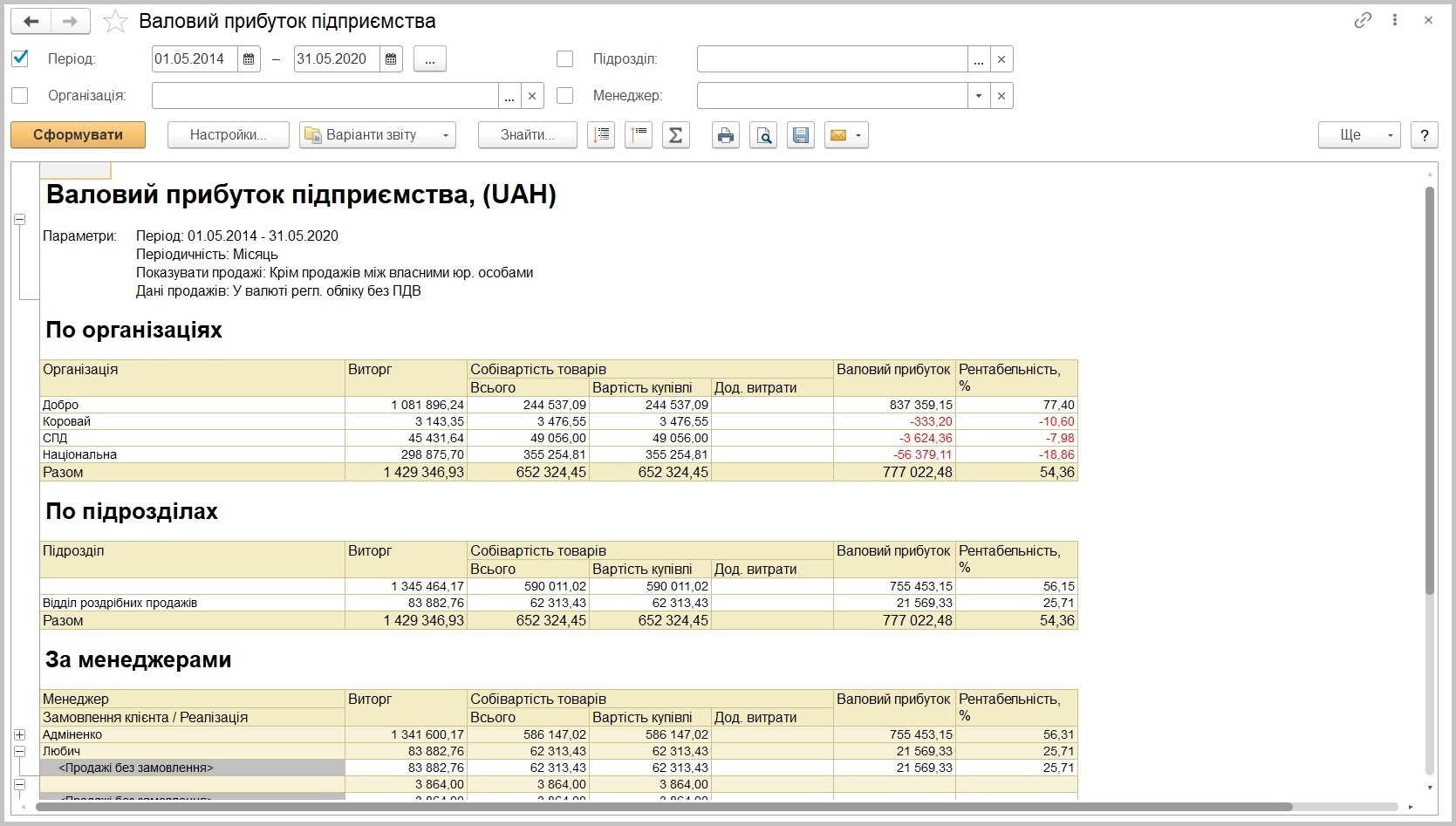1456x826 pixels.
Task: Collapse the Параметри section group
Action: [x=19, y=220]
